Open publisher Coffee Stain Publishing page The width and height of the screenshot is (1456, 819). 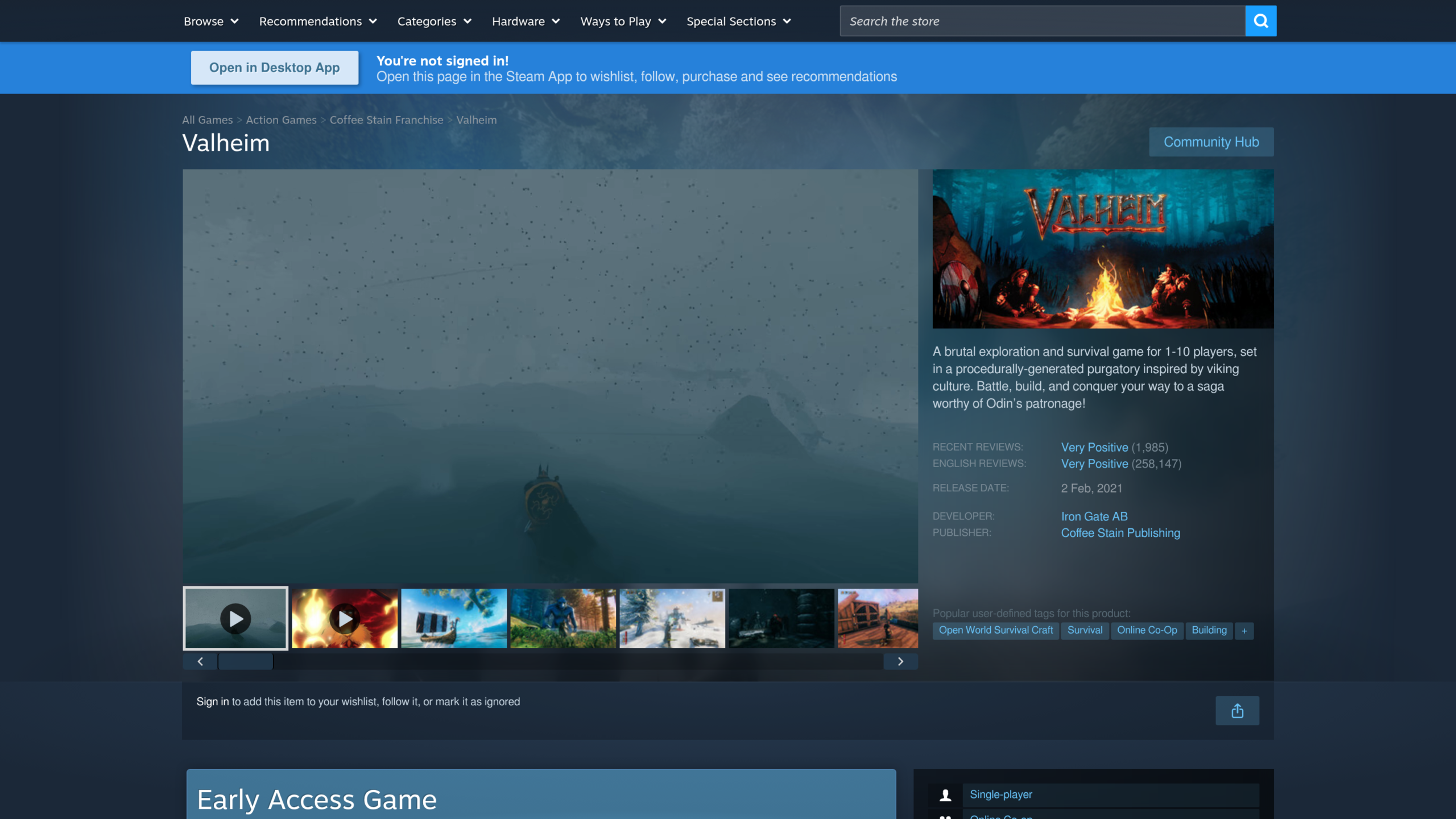pos(1120,533)
